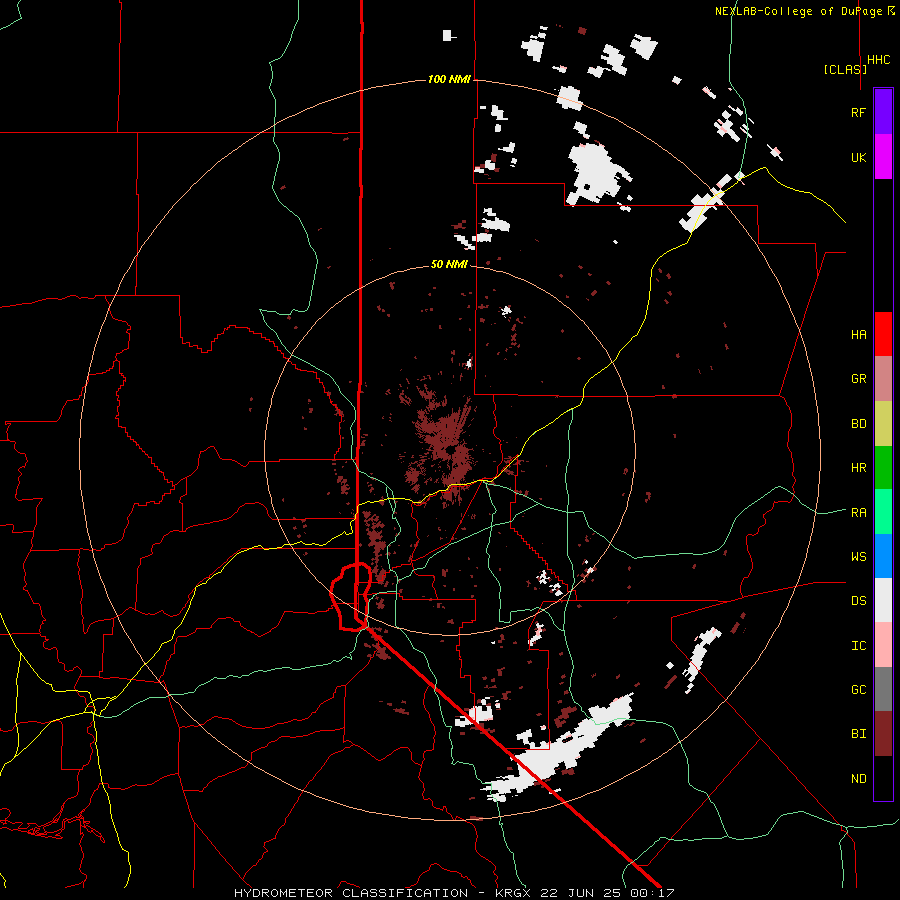Click the NEXLAB-College of DuPage credit text
The height and width of the screenshot is (900, 900).
point(798,11)
